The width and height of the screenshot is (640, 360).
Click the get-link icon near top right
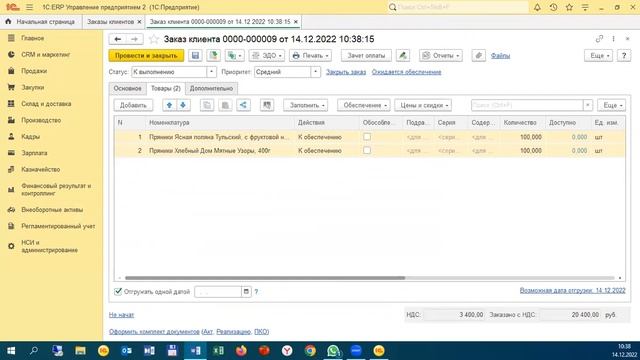tap(599, 39)
